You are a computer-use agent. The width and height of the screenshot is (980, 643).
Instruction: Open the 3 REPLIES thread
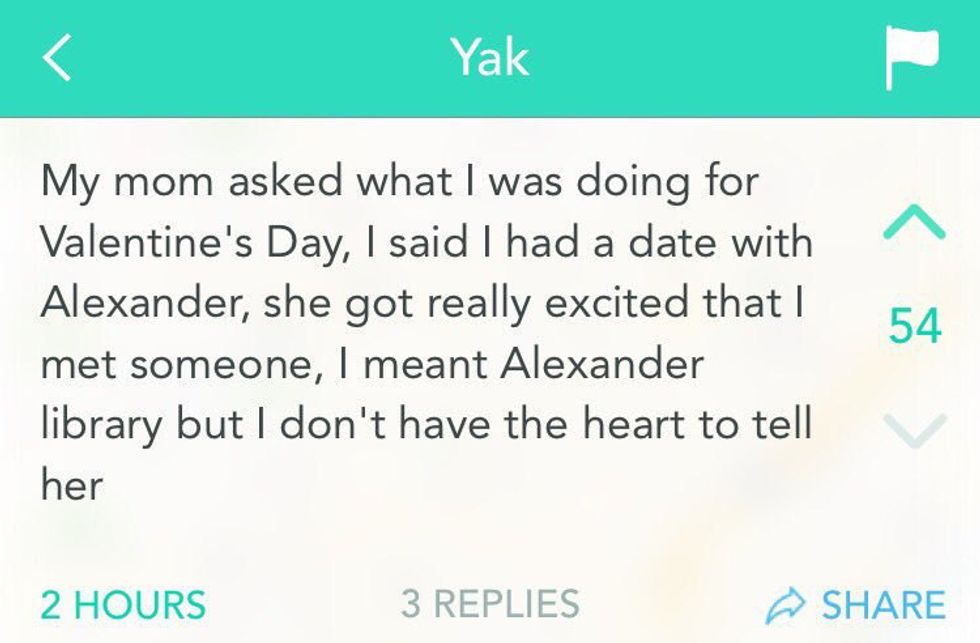tap(490, 604)
